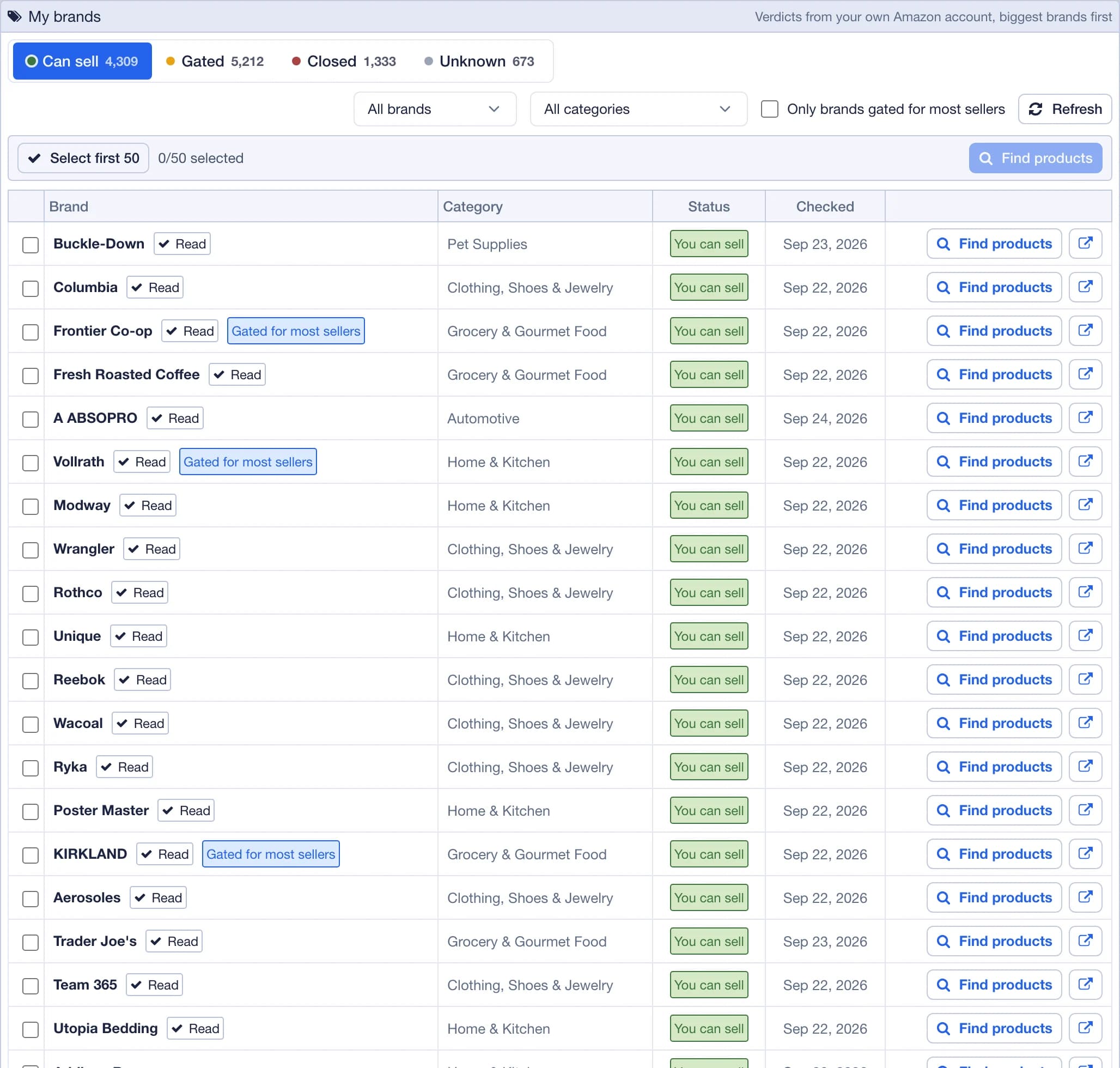
Task: Switch to the Can sell tab
Action: [x=82, y=61]
